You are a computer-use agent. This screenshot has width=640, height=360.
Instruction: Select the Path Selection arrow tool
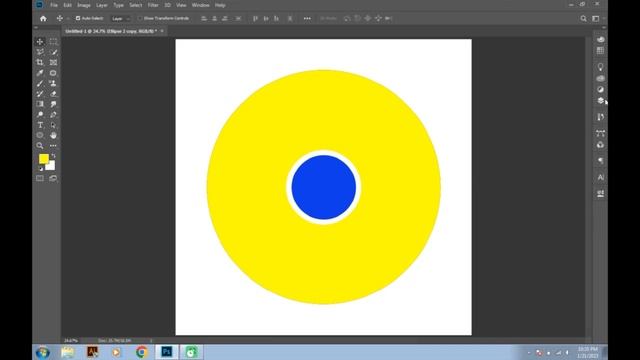(53, 125)
